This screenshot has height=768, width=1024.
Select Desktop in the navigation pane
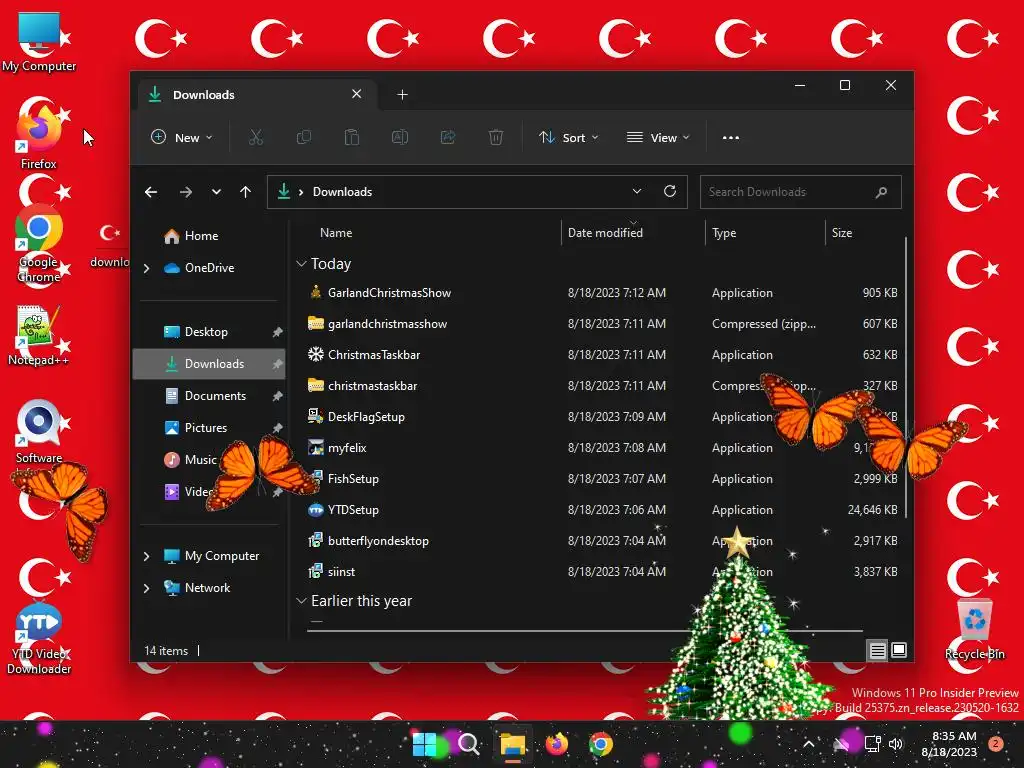pyautogui.click(x=209, y=332)
